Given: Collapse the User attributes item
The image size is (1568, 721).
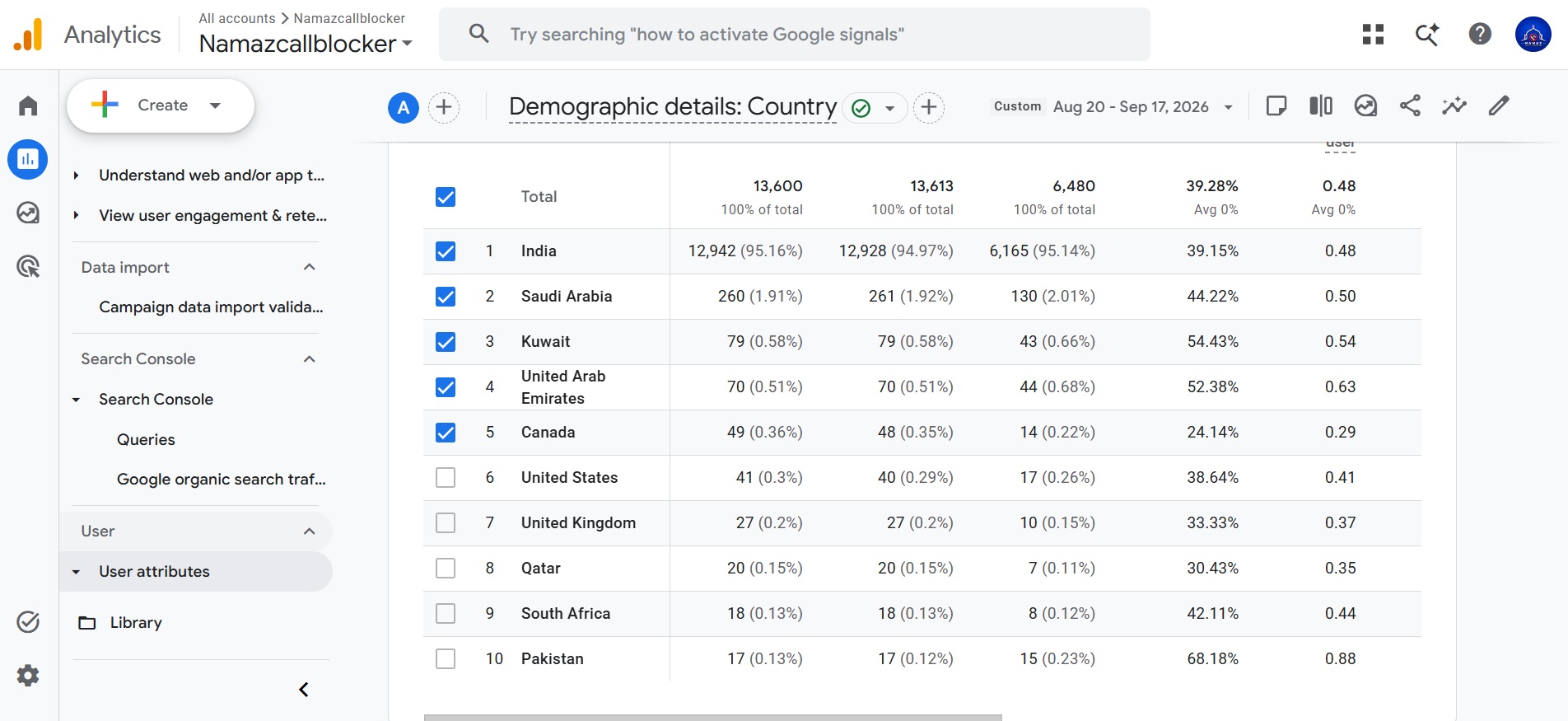Looking at the screenshot, I should tap(76, 572).
